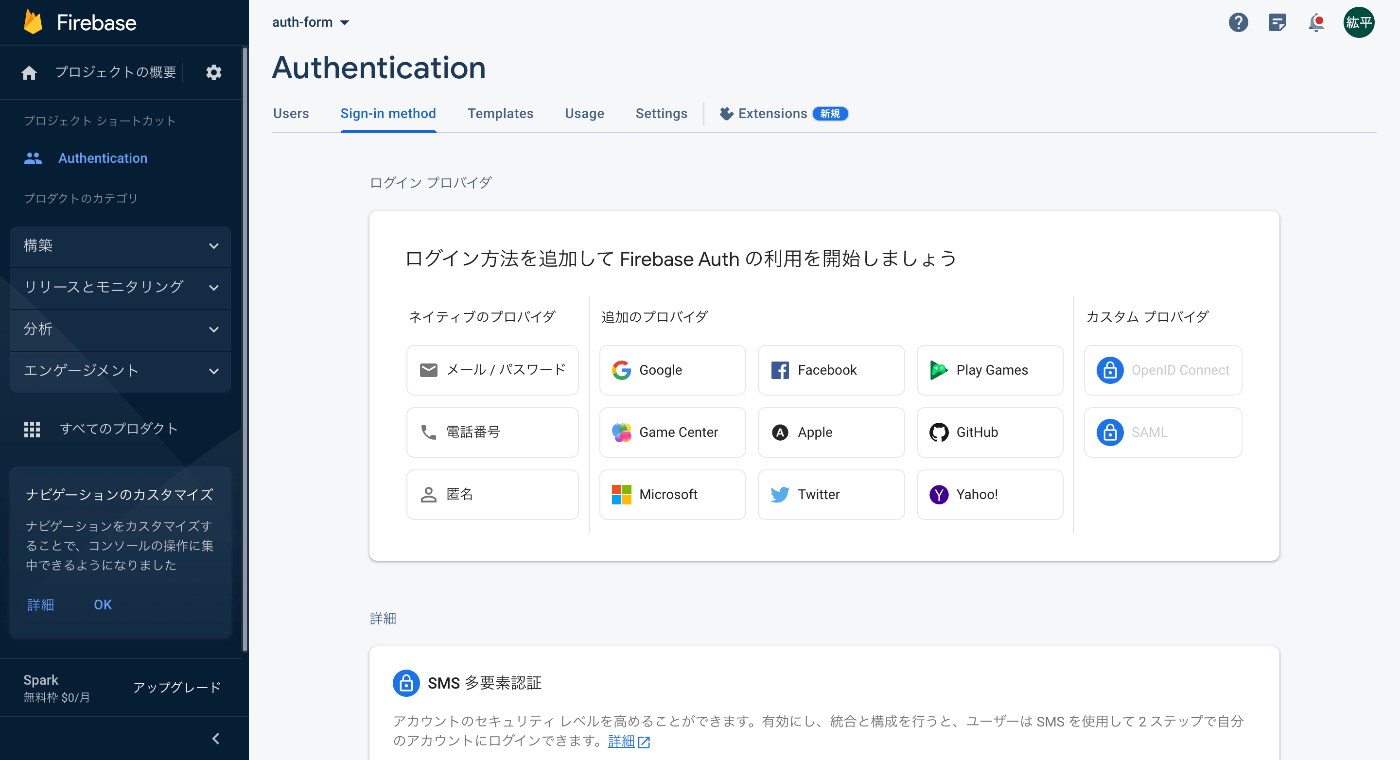The width and height of the screenshot is (1400, 760).
Task: Open project overview home icon
Action: point(29,72)
